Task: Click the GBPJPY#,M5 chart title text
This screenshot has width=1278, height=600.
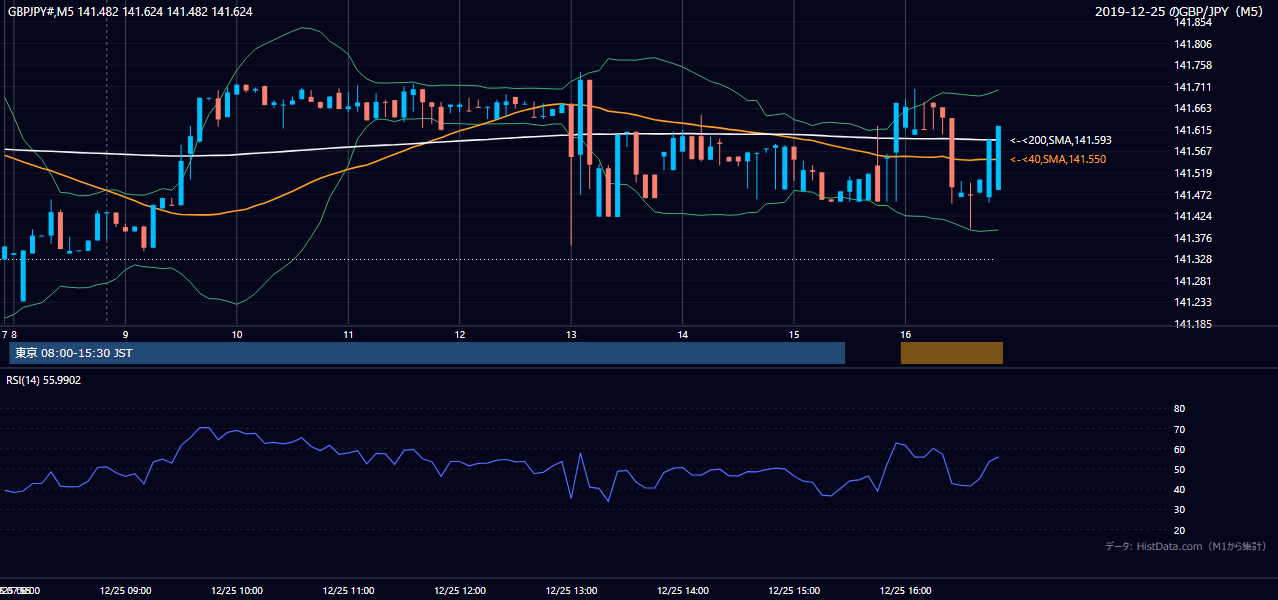Action: point(130,12)
